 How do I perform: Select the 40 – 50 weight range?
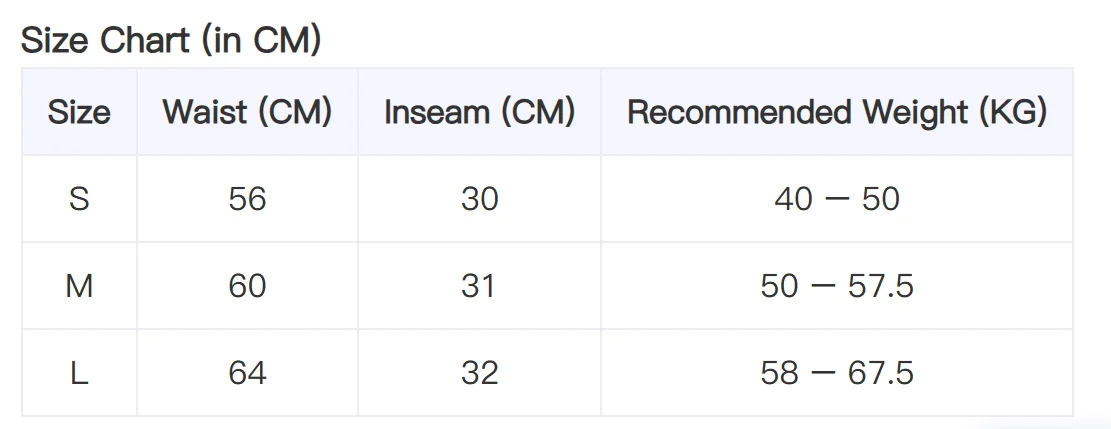tap(837, 199)
